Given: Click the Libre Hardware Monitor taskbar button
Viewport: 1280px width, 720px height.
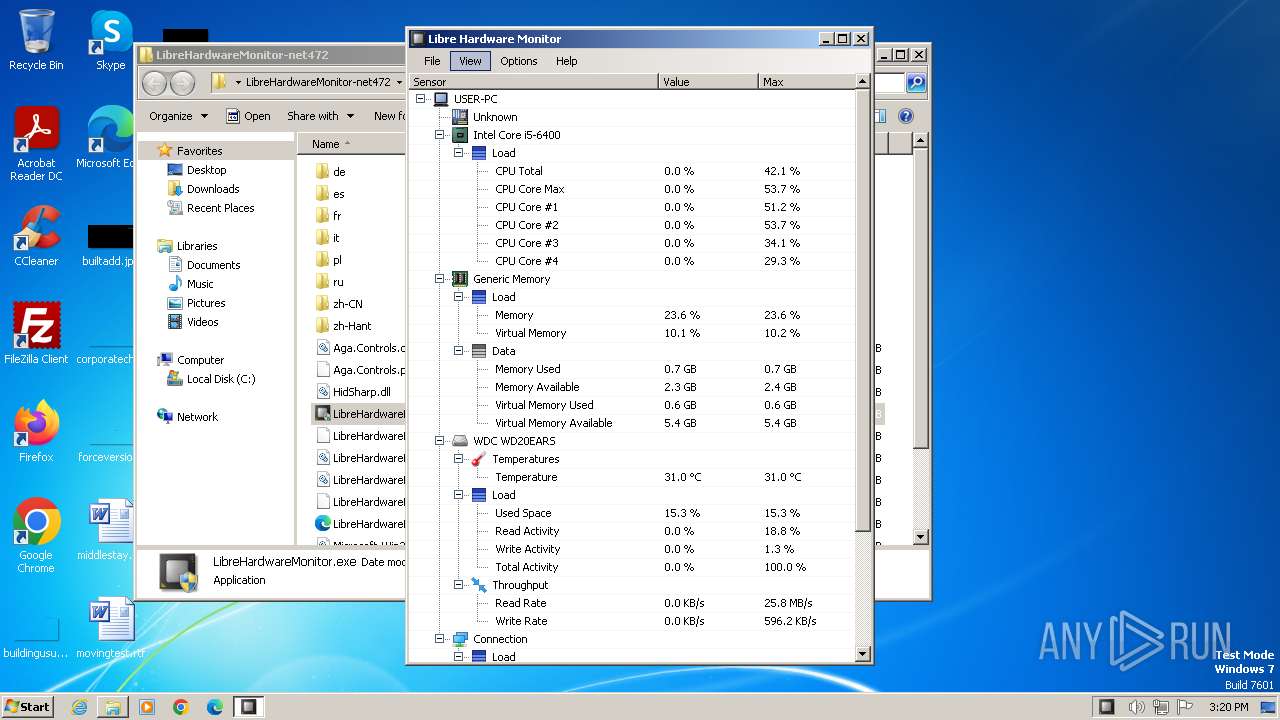Looking at the screenshot, I should [248, 707].
